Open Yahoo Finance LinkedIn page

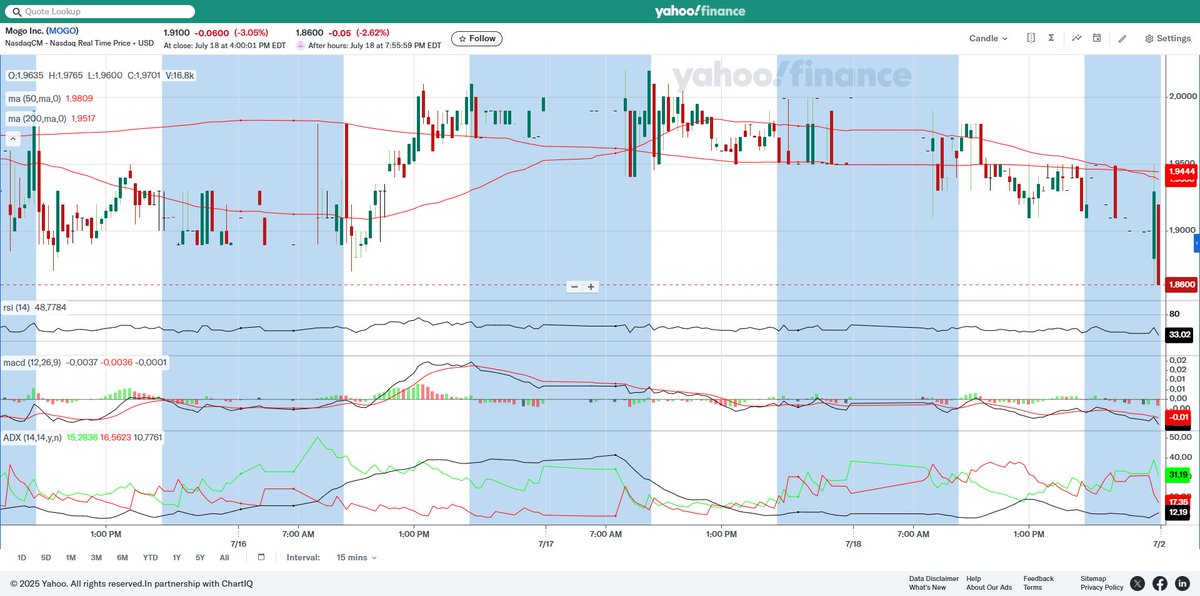pos(1182,583)
